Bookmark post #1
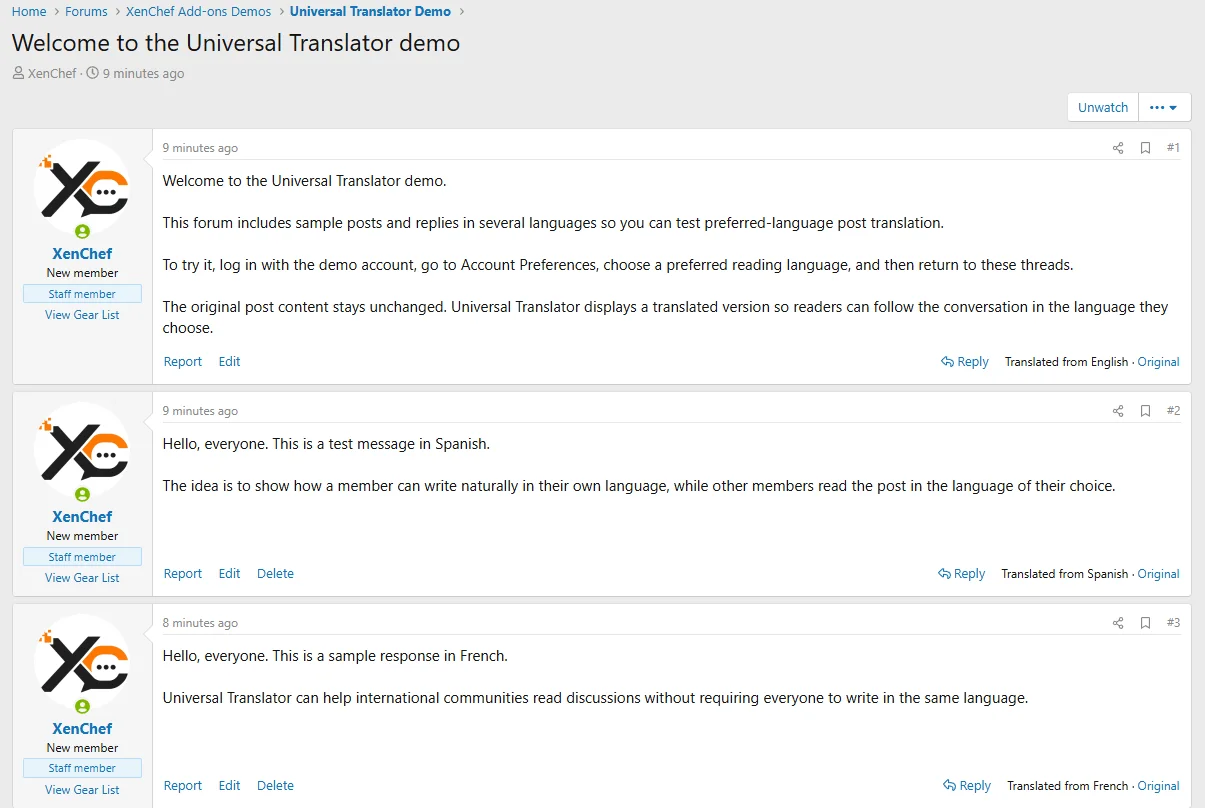This screenshot has width=1205, height=808. coord(1146,148)
